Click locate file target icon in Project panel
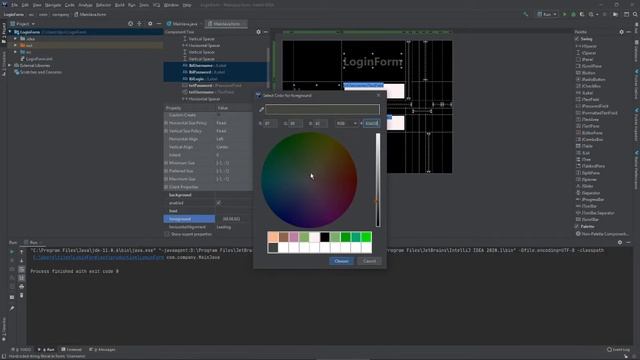Viewport: 640px width, 360px height. [130, 24]
